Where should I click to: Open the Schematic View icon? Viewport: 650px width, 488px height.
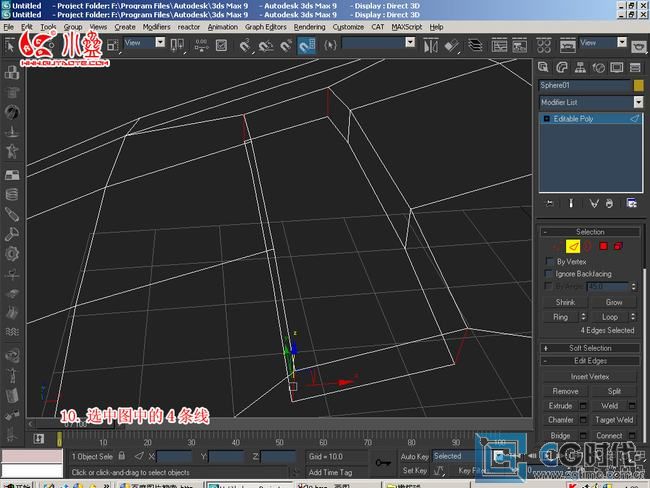tap(519, 45)
